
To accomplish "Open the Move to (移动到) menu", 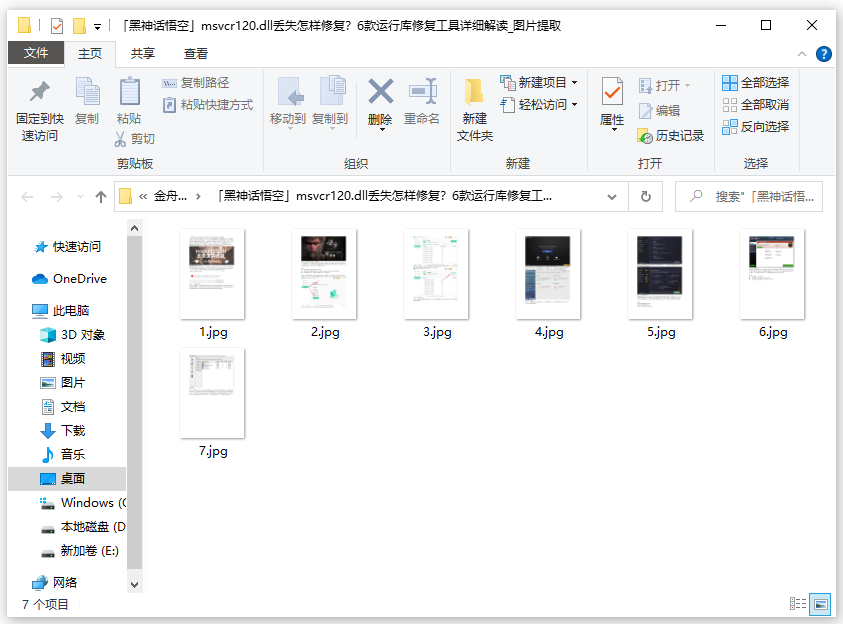I will 288,103.
